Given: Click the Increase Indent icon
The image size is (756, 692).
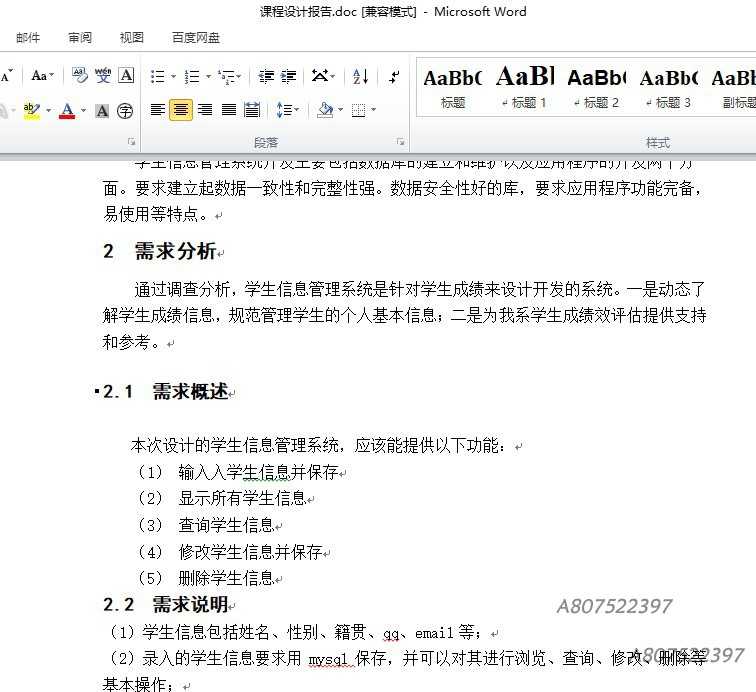Looking at the screenshot, I should pyautogui.click(x=289, y=76).
